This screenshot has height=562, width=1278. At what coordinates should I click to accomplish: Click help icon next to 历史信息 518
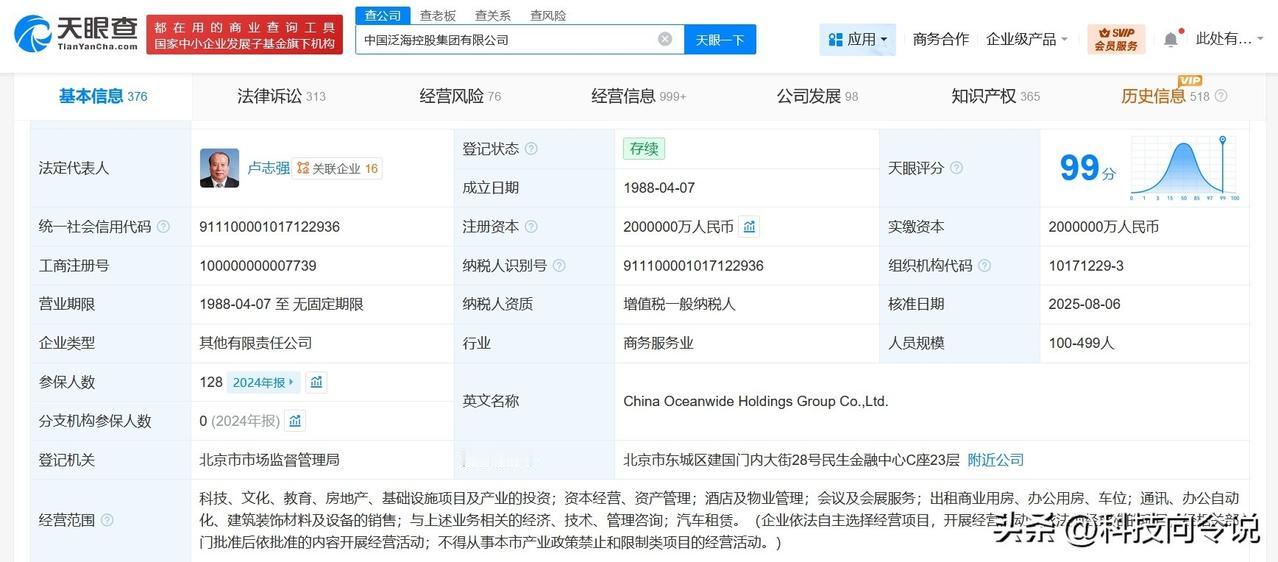tap(1221, 97)
